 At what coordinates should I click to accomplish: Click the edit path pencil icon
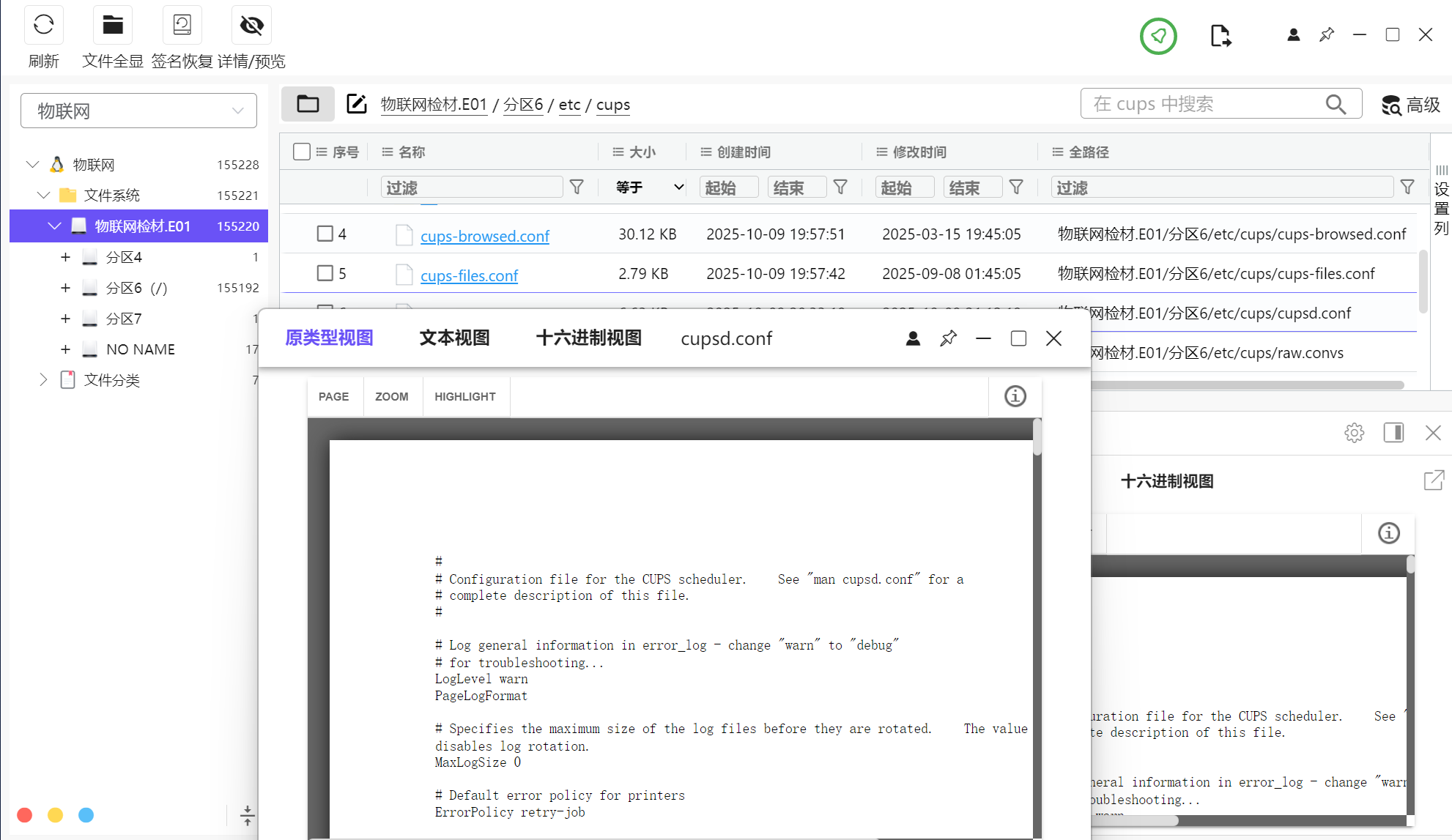357,104
